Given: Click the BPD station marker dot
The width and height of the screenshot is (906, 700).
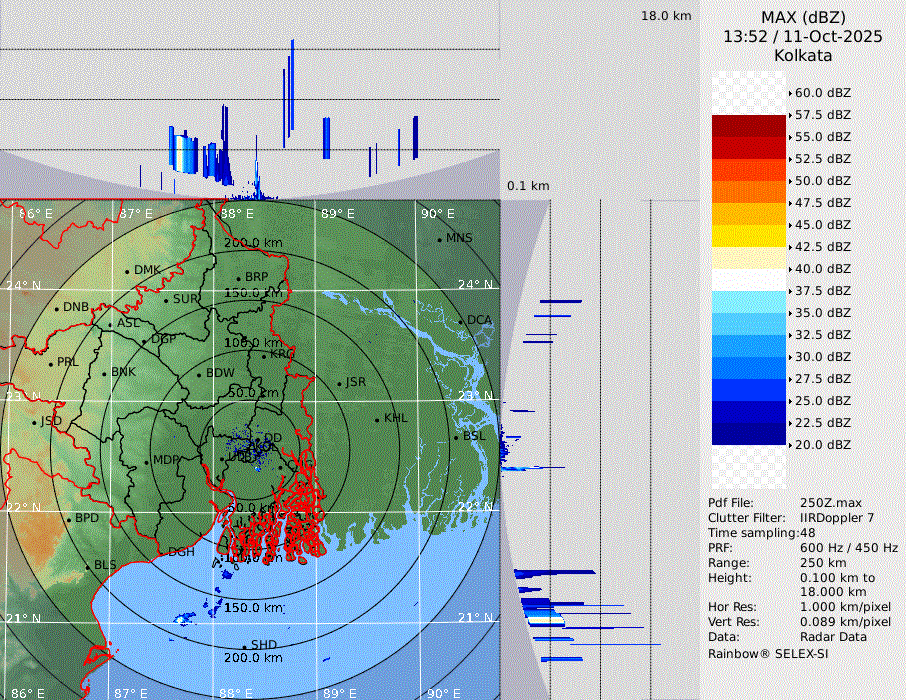Looking at the screenshot, I should click(x=69, y=519).
